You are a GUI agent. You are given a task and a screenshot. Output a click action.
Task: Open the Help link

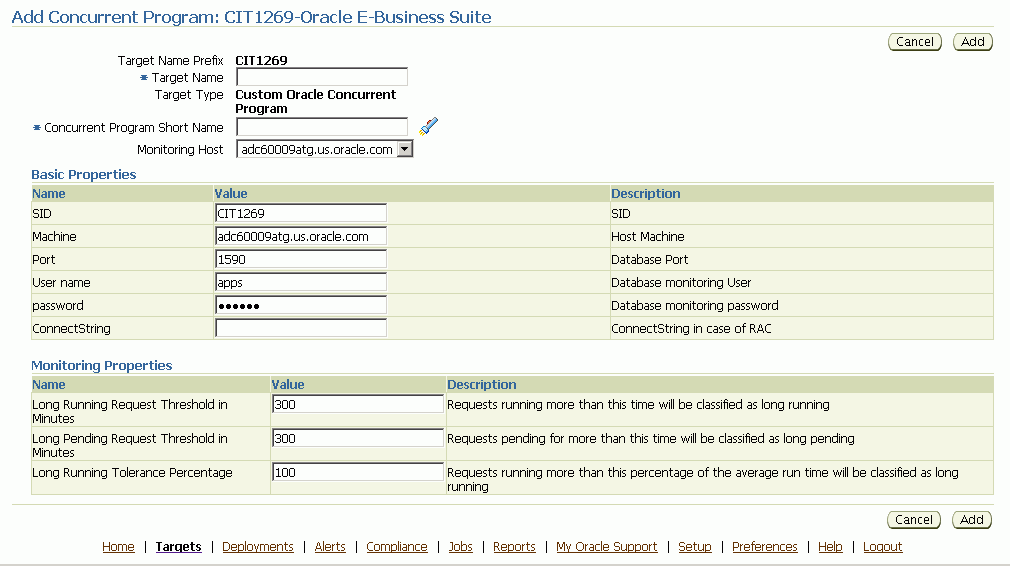click(830, 547)
